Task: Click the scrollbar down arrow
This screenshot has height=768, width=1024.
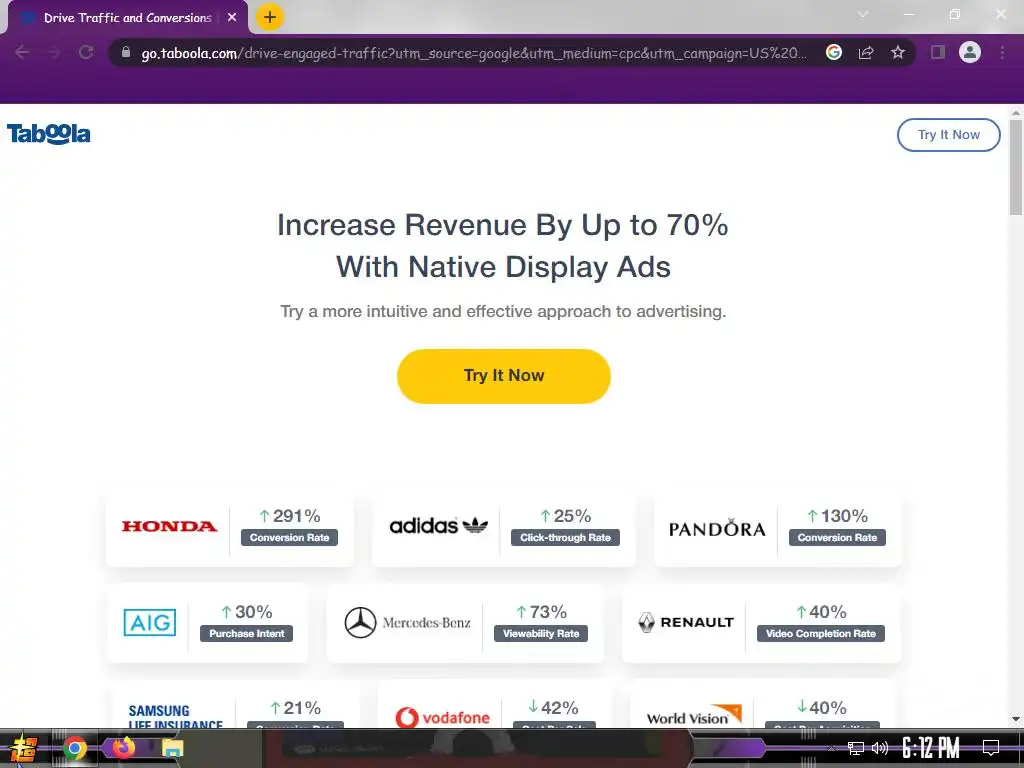Action: pos(1016,719)
